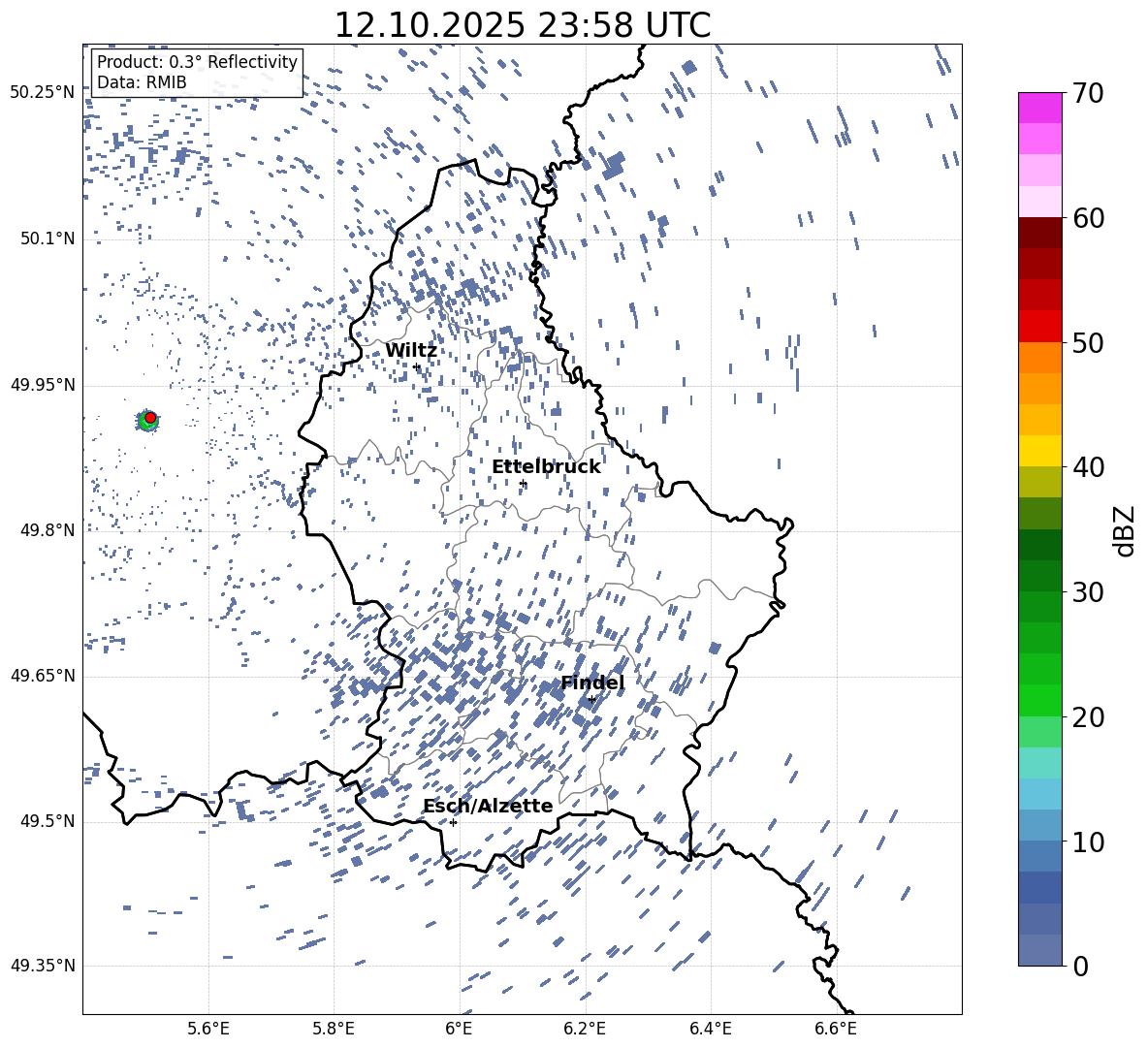This screenshot has height=1048, width=1148.
Task: Click the dBZ colorbar axis label
Action: 1124,531
